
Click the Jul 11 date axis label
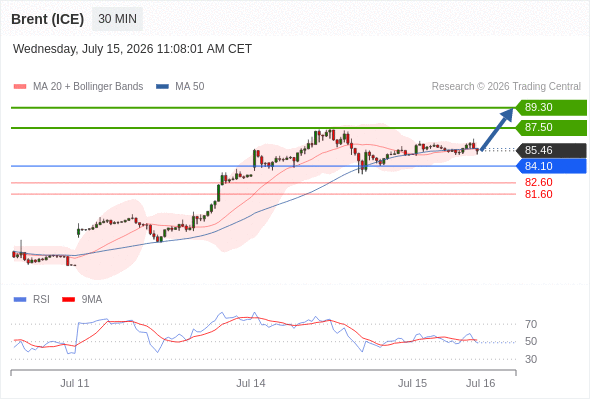75,383
